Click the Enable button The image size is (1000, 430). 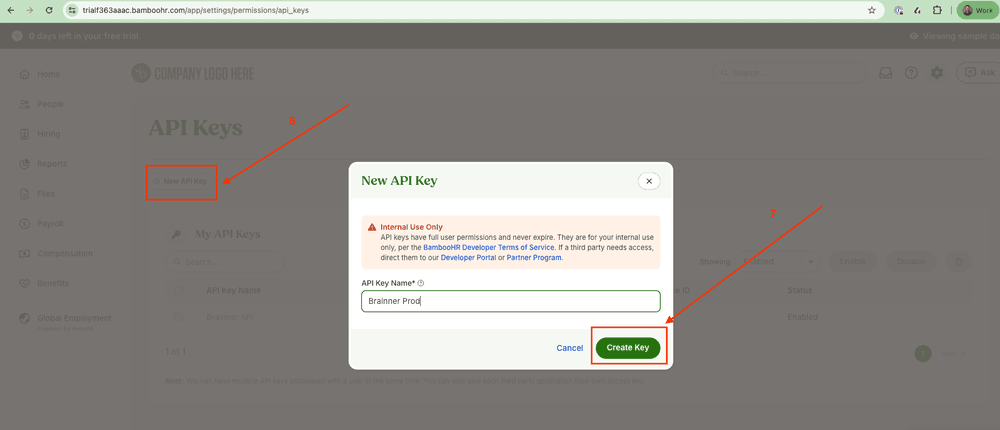click(853, 262)
